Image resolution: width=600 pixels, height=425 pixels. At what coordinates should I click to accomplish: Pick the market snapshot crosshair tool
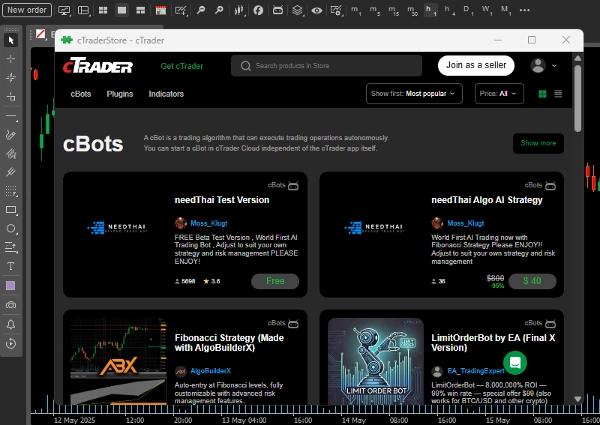11,78
